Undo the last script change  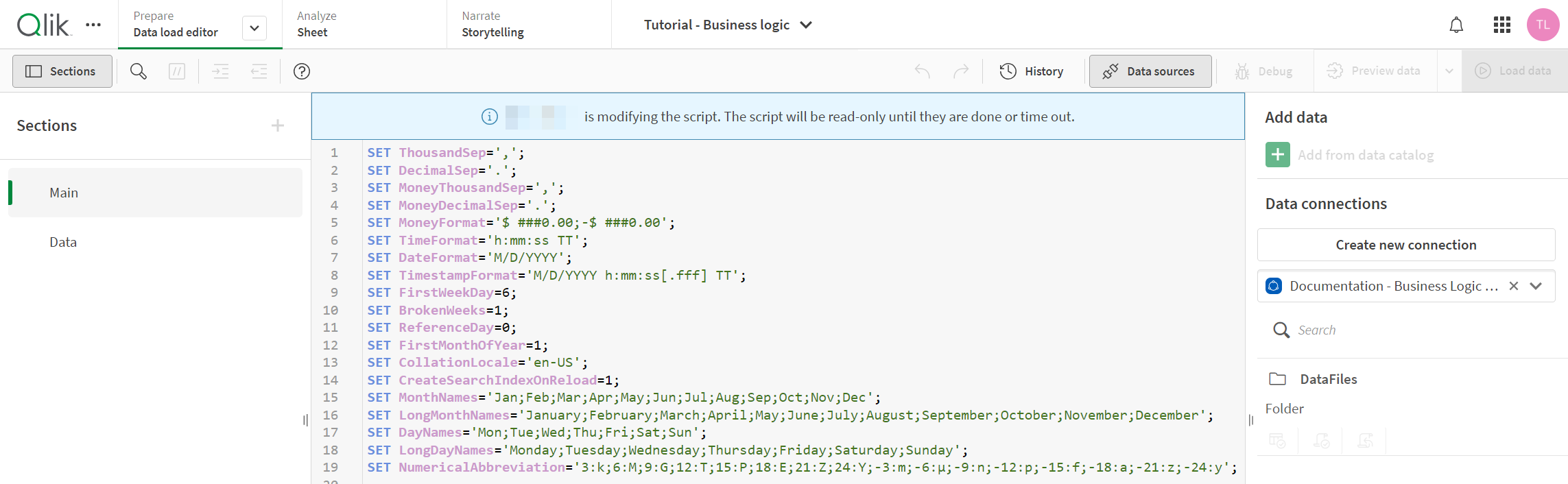[x=923, y=71]
